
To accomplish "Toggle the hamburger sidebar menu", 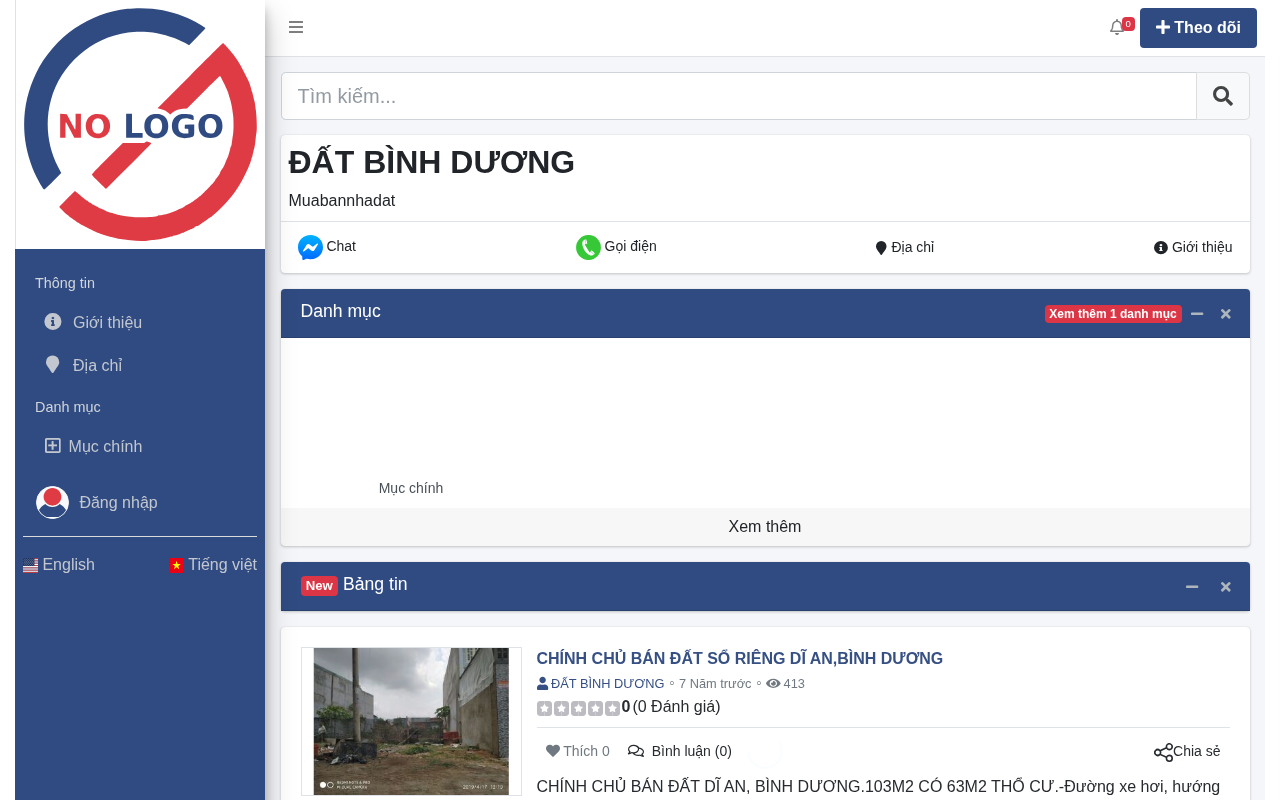I will click(x=296, y=27).
